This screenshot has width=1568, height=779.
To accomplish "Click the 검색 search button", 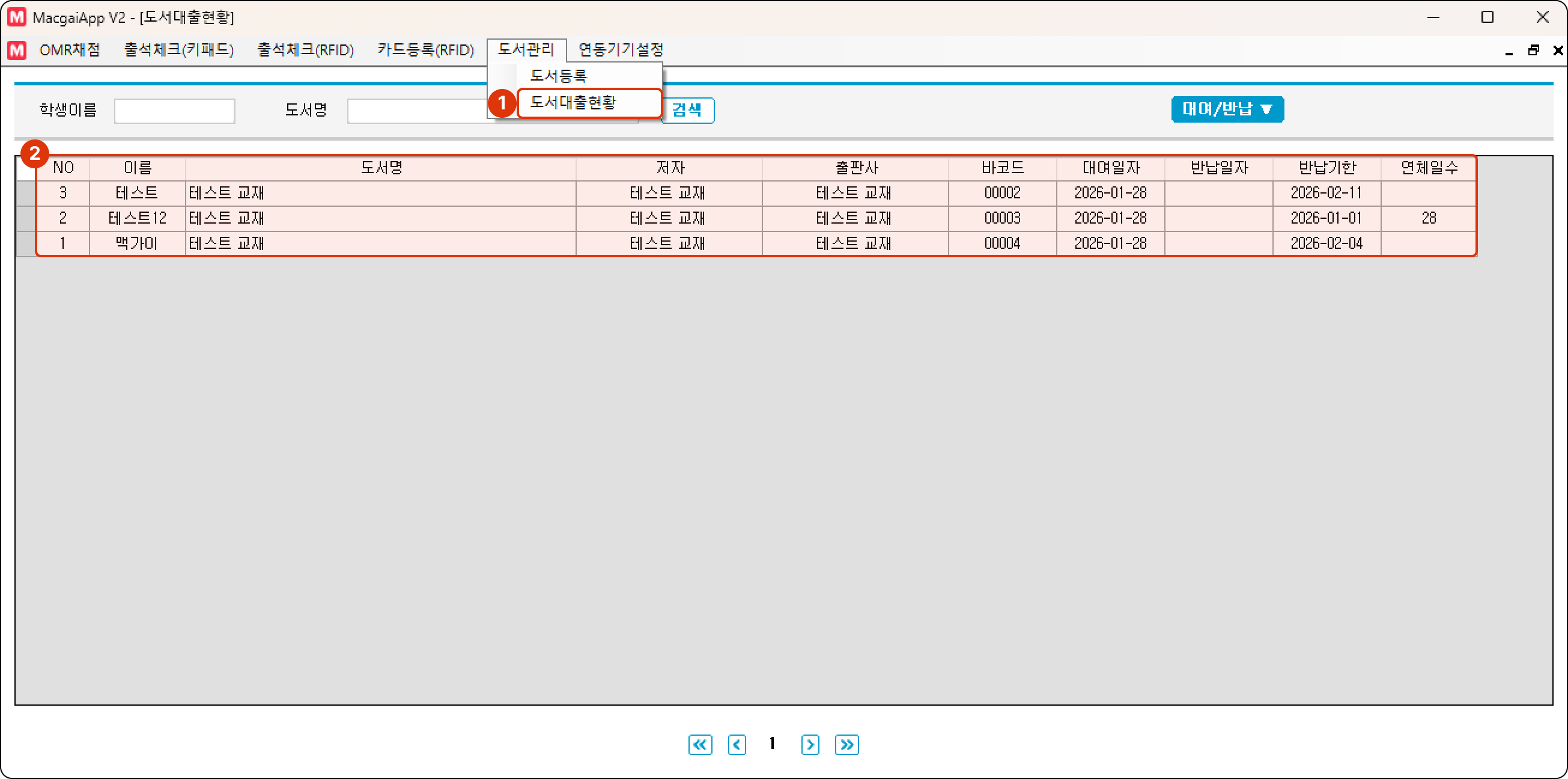I will pyautogui.click(x=687, y=110).
